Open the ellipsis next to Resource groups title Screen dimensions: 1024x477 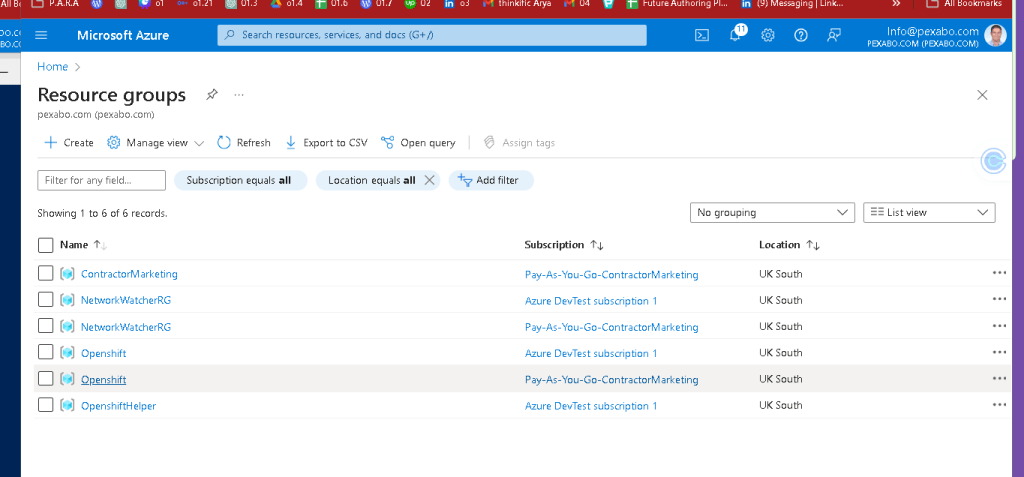239,95
